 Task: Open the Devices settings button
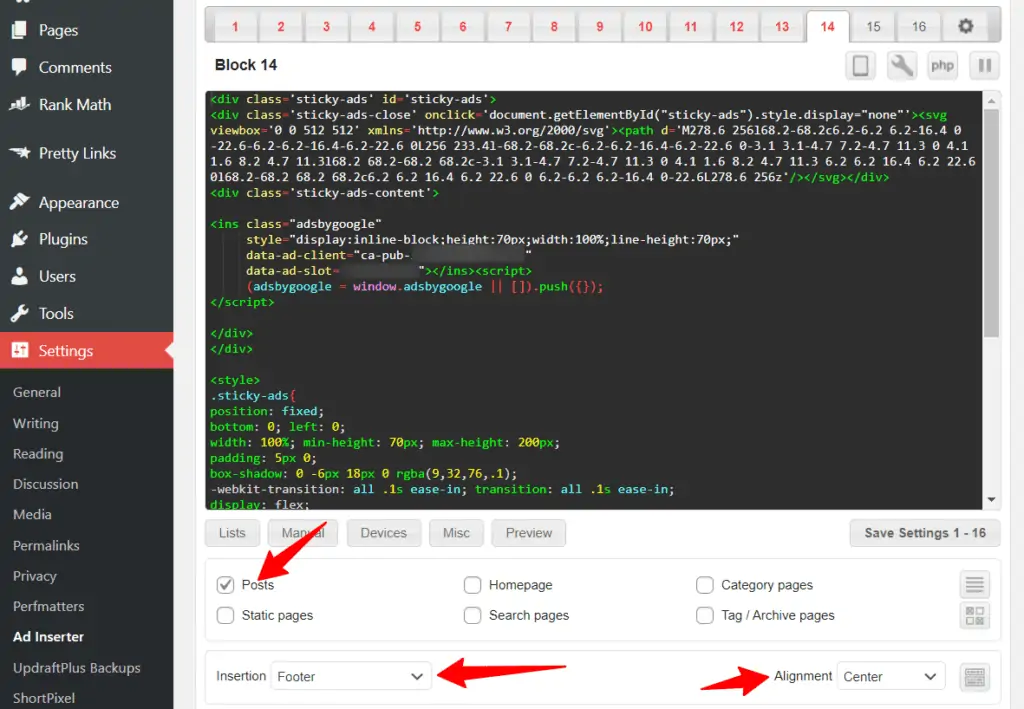click(x=383, y=533)
